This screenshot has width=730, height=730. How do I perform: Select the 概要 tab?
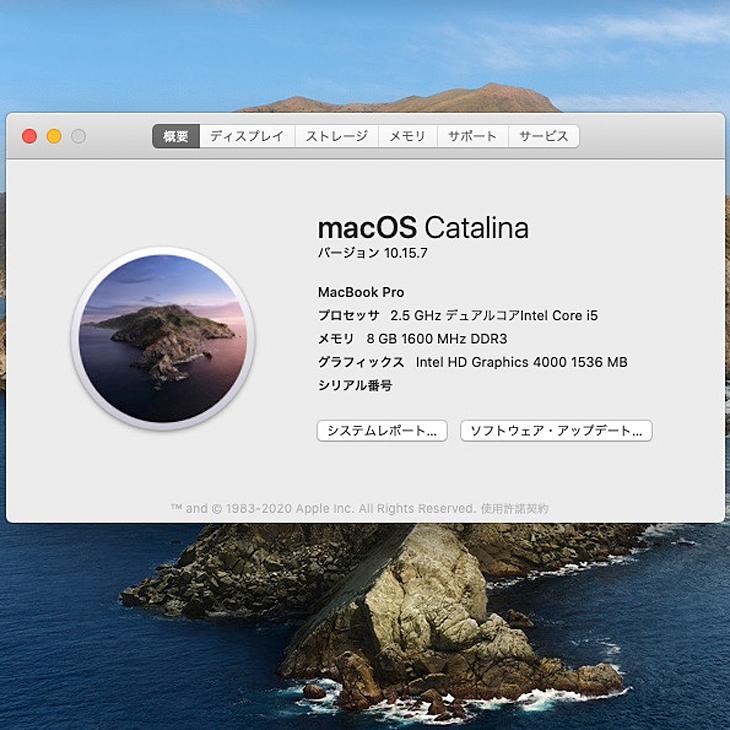176,136
